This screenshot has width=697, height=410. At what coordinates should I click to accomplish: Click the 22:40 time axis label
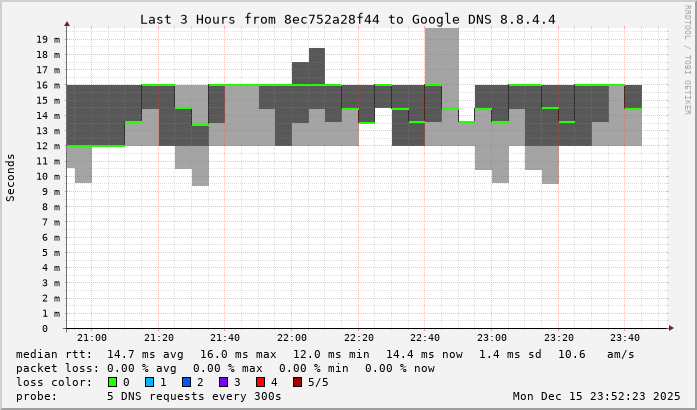tap(425, 339)
